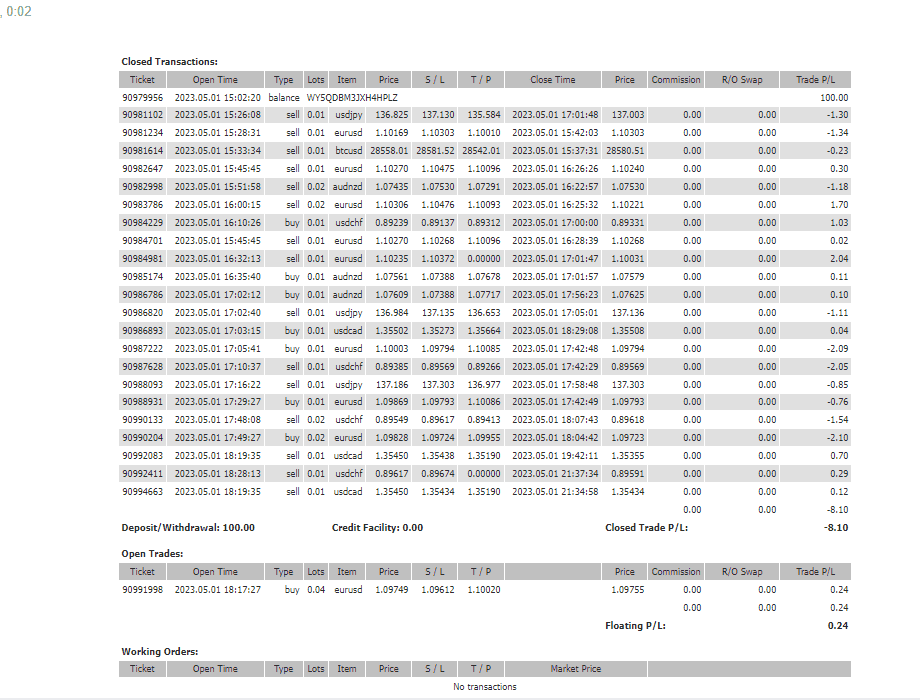Select bold Floating P/L value 0.24

click(838, 625)
